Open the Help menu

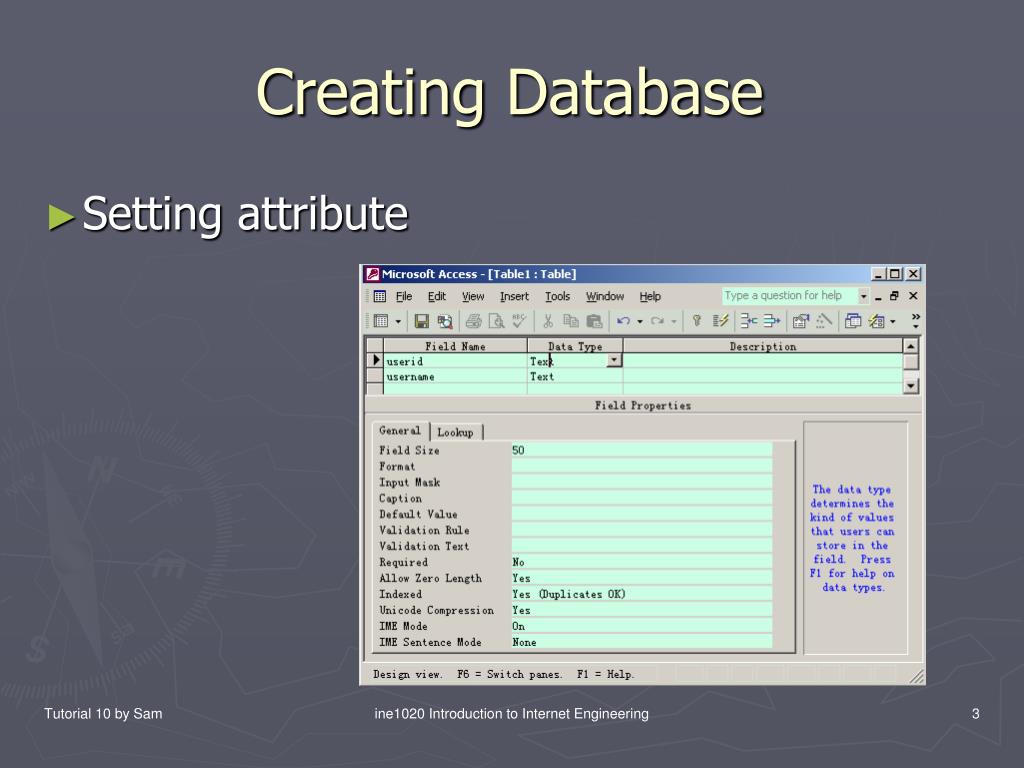650,296
